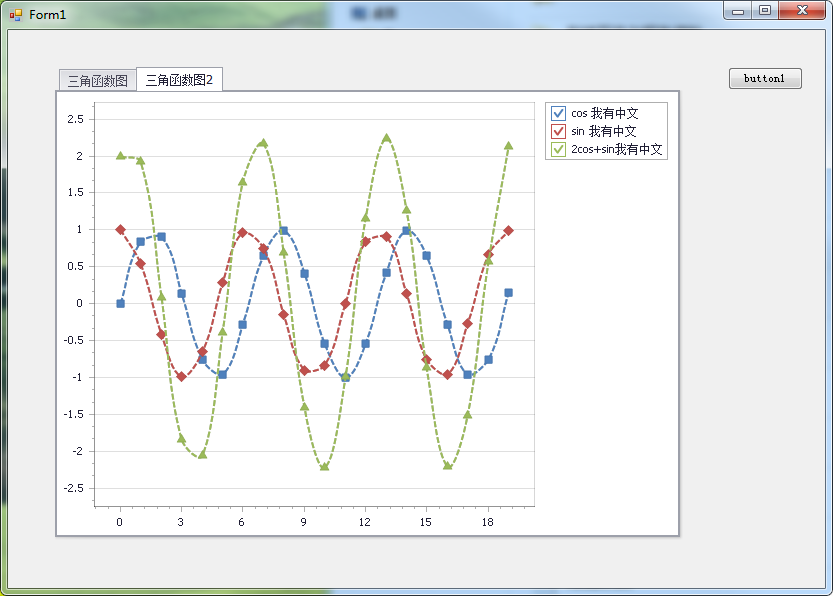
Task: Click the Form1 title text
Action: tap(47, 15)
